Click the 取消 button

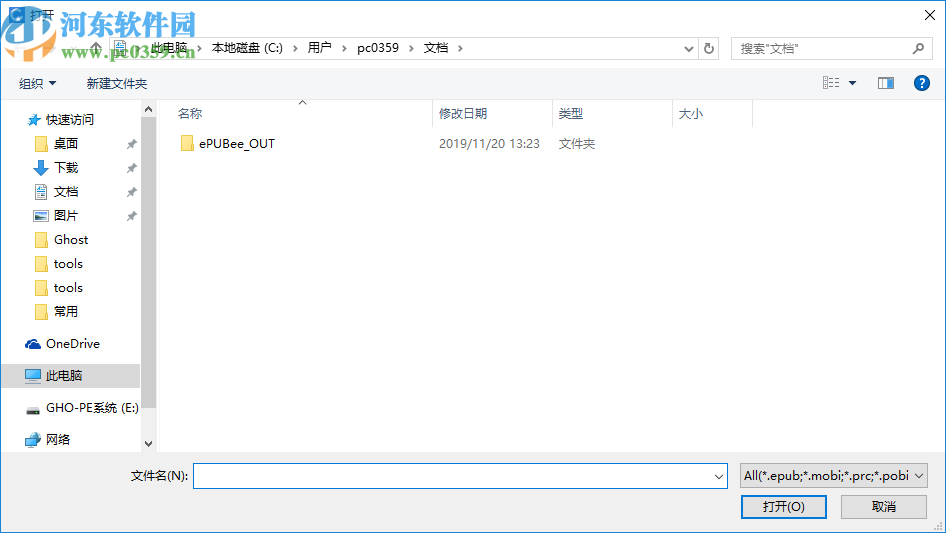point(884,506)
